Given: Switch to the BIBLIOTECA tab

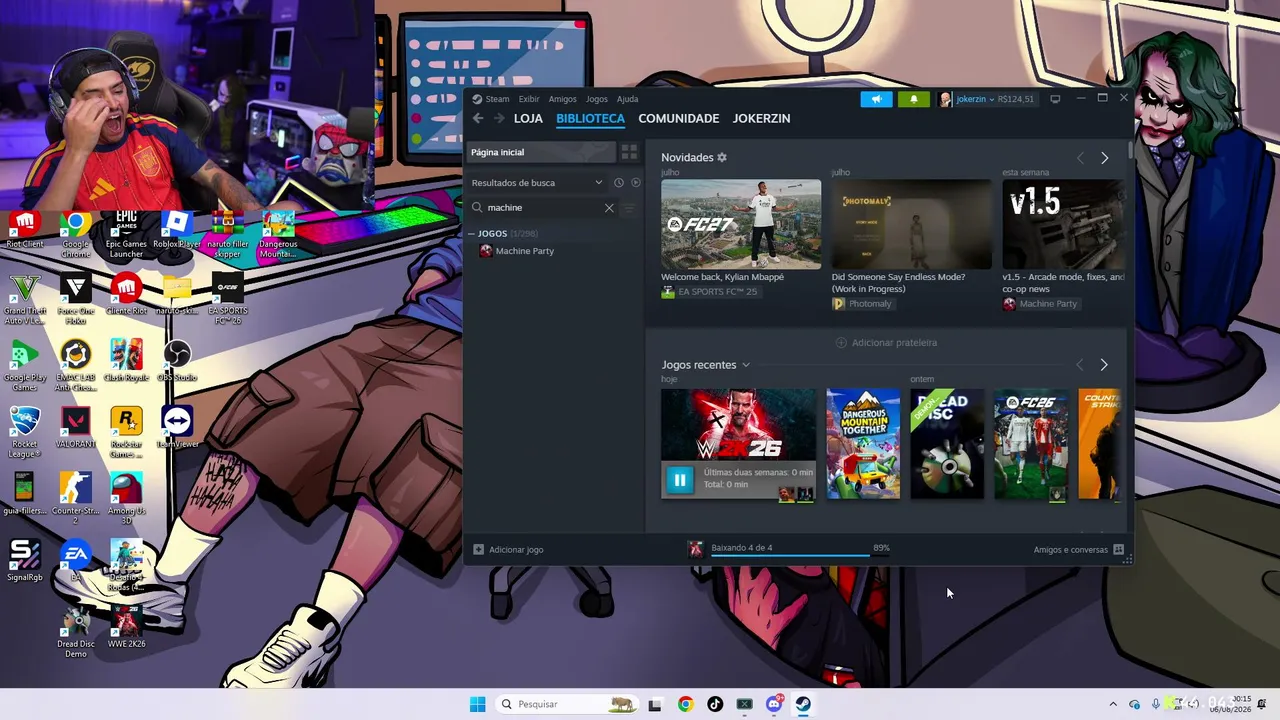Looking at the screenshot, I should click(x=590, y=118).
